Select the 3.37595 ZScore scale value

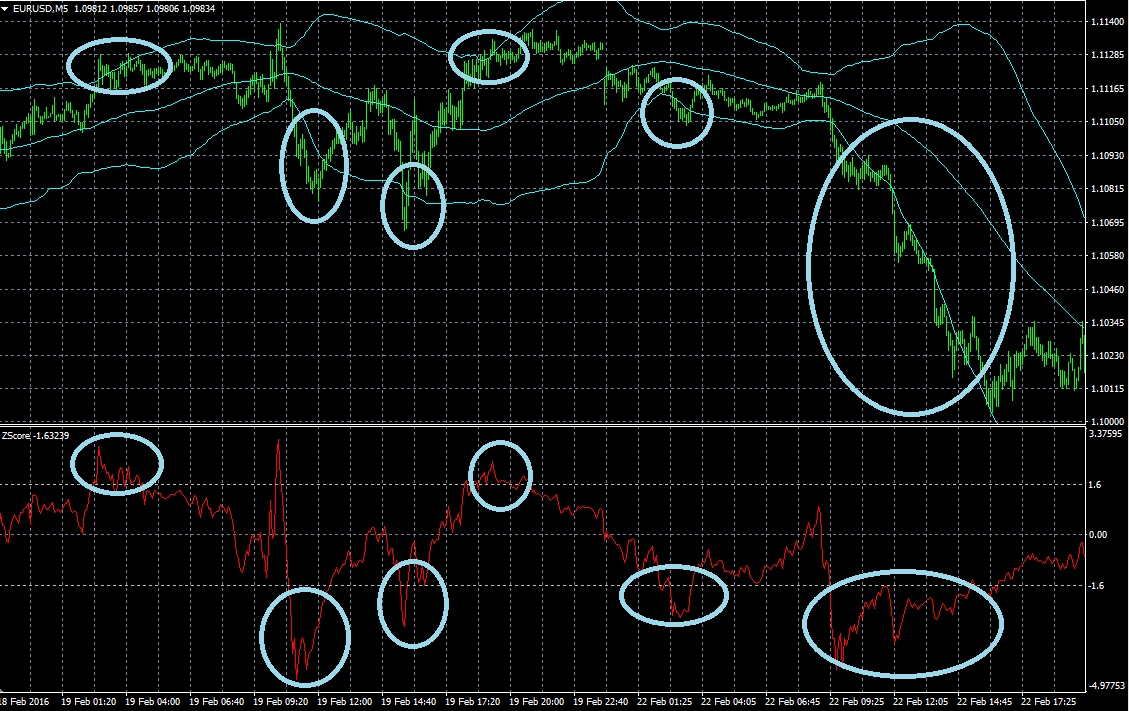point(1105,435)
